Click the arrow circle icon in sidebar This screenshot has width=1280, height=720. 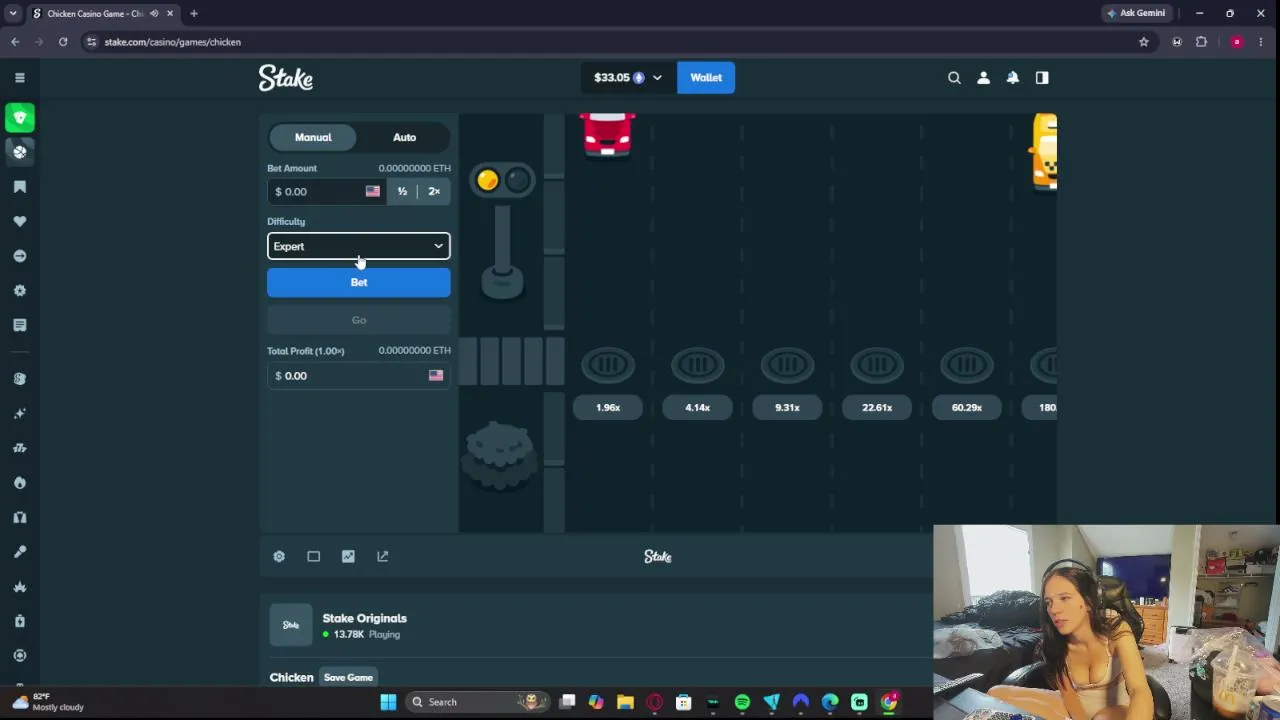[x=19, y=256]
